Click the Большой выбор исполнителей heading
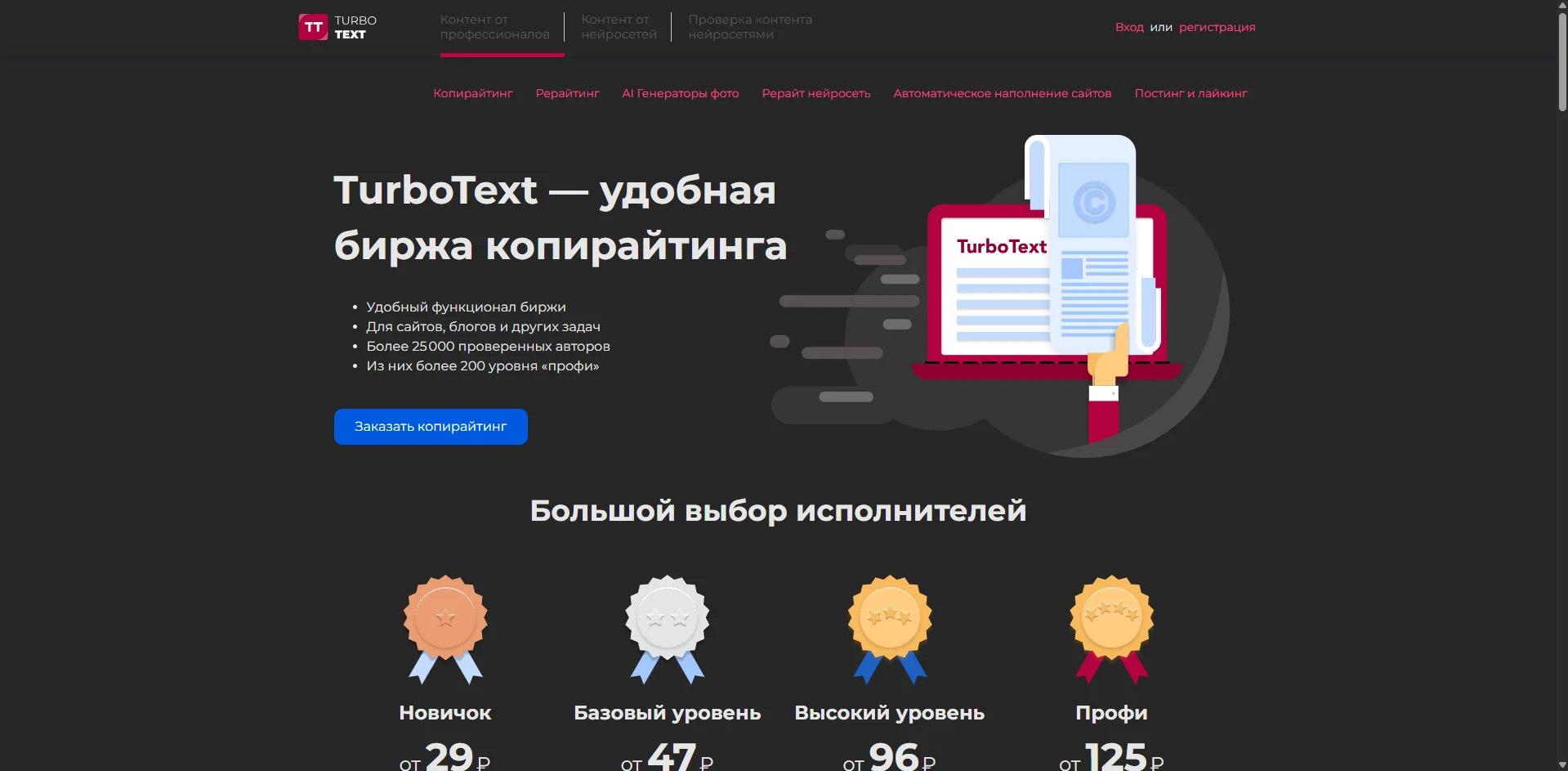 [x=778, y=511]
